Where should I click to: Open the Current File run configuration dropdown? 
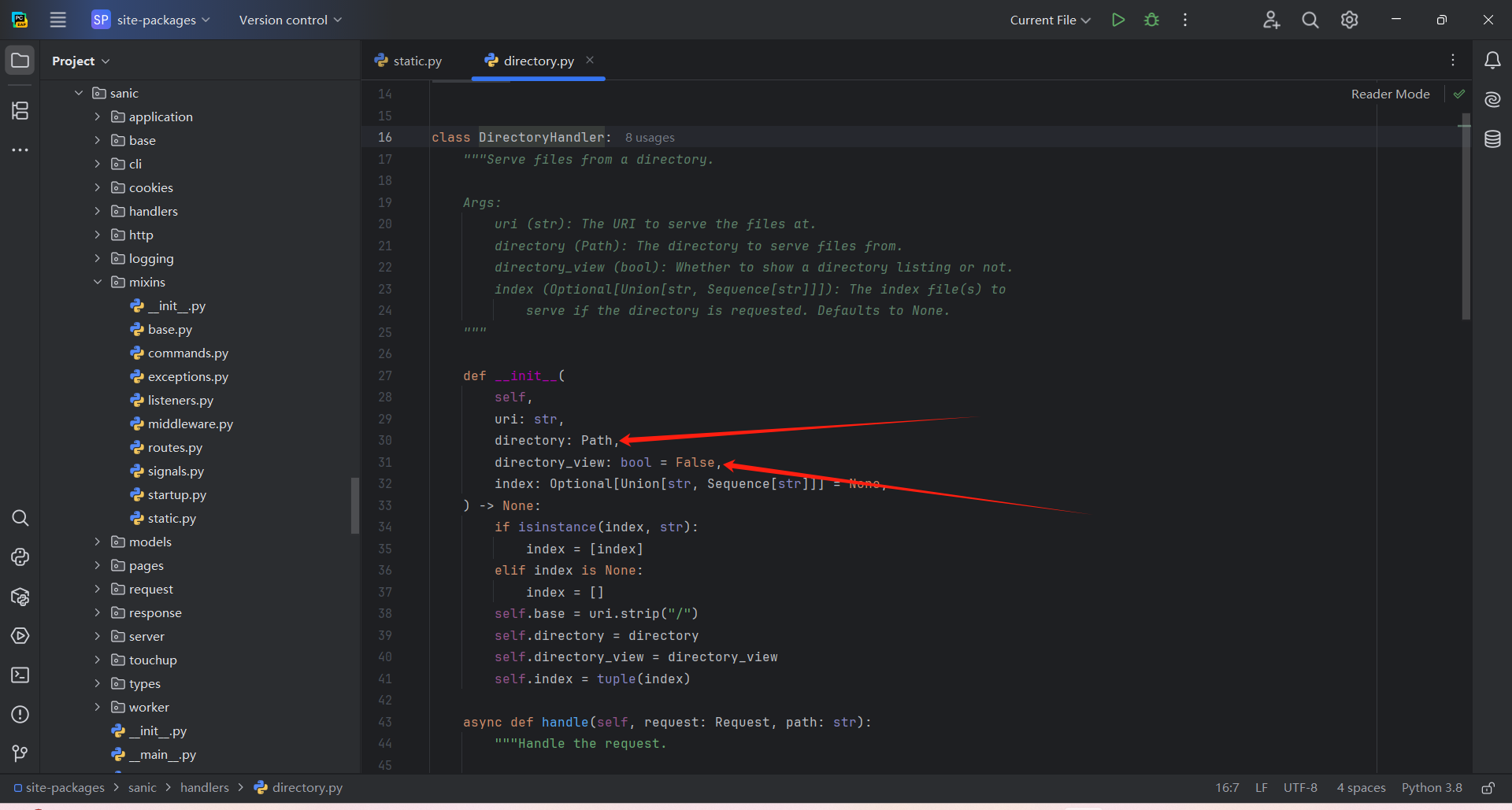[1050, 20]
